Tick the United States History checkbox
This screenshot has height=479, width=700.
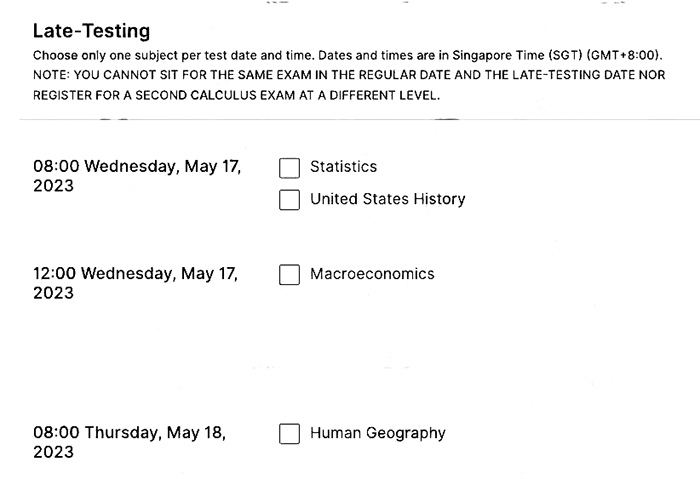pos(289,199)
